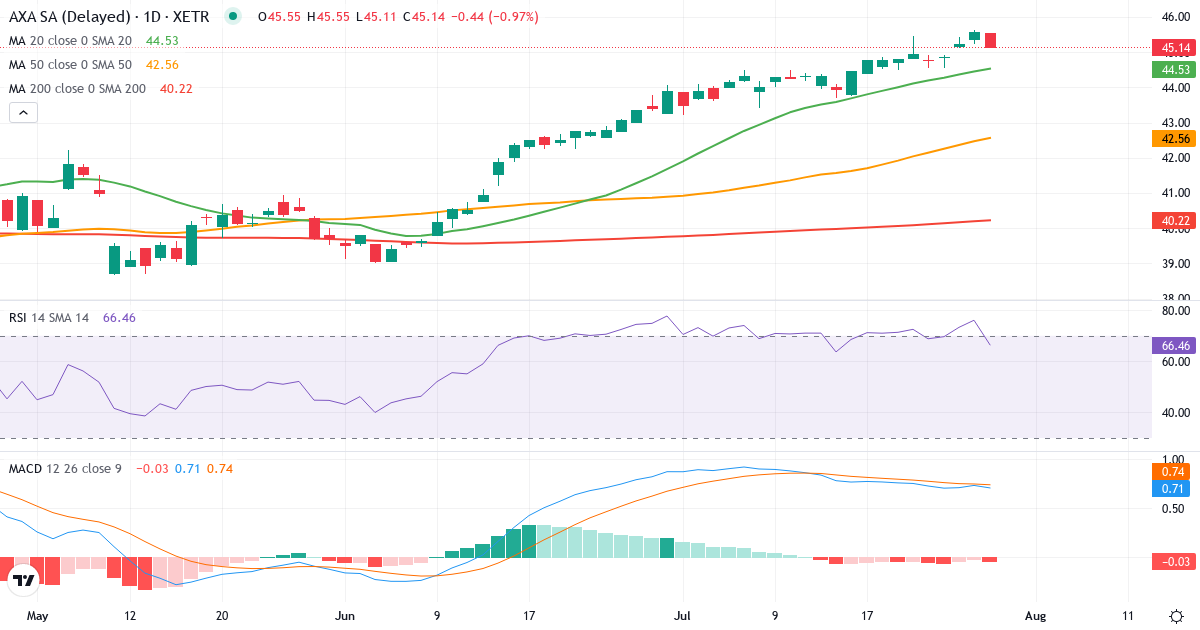Open MA 20 indicator legend

70,41
